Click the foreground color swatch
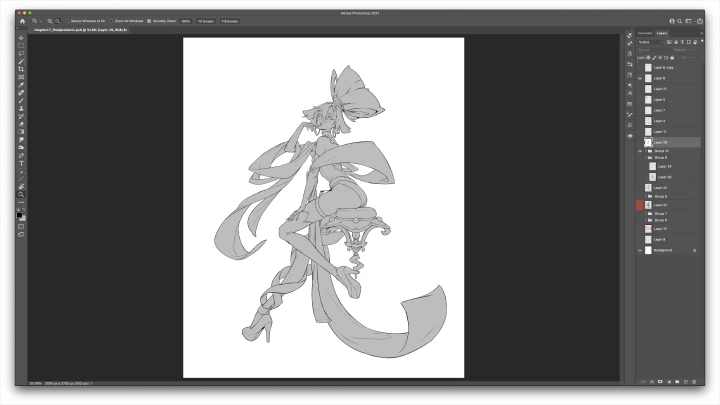The height and width of the screenshot is (405, 720). tap(20, 214)
